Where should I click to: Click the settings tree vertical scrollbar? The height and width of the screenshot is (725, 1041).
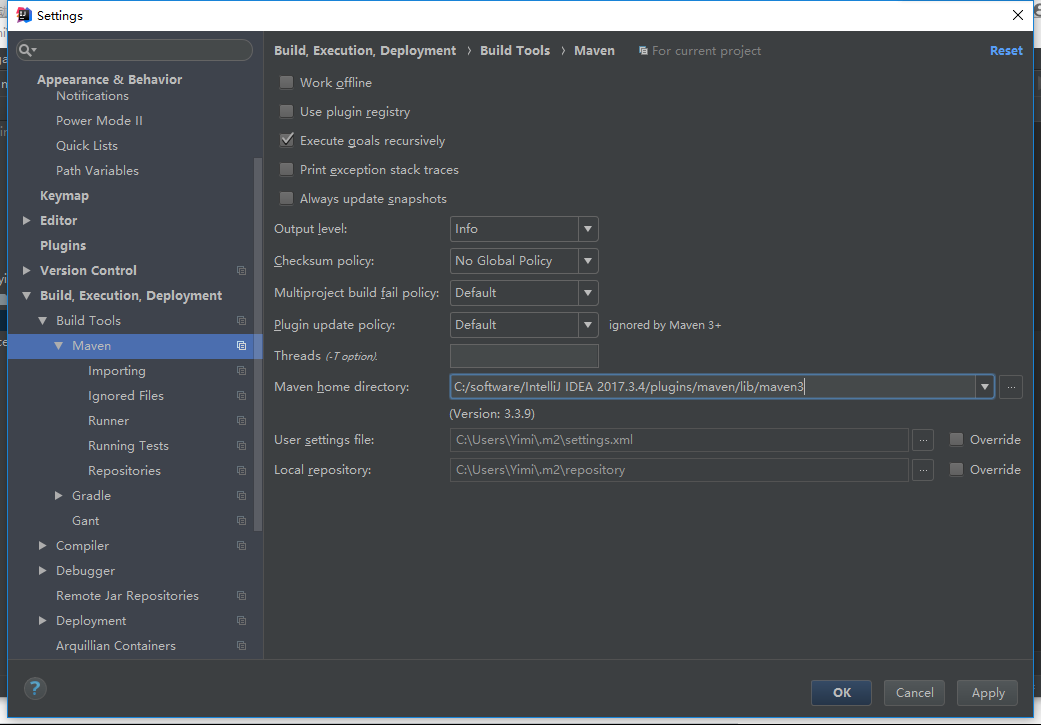coord(259,345)
